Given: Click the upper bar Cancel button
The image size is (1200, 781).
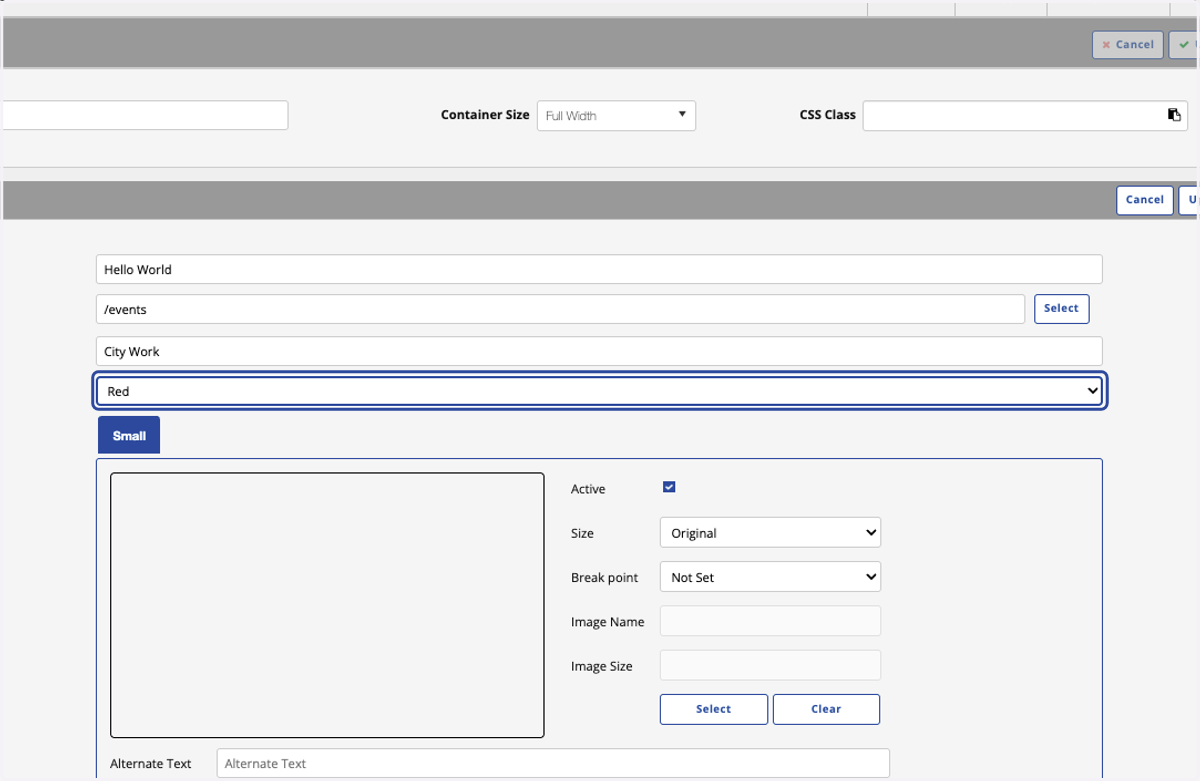Looking at the screenshot, I should [x=1127, y=45].
